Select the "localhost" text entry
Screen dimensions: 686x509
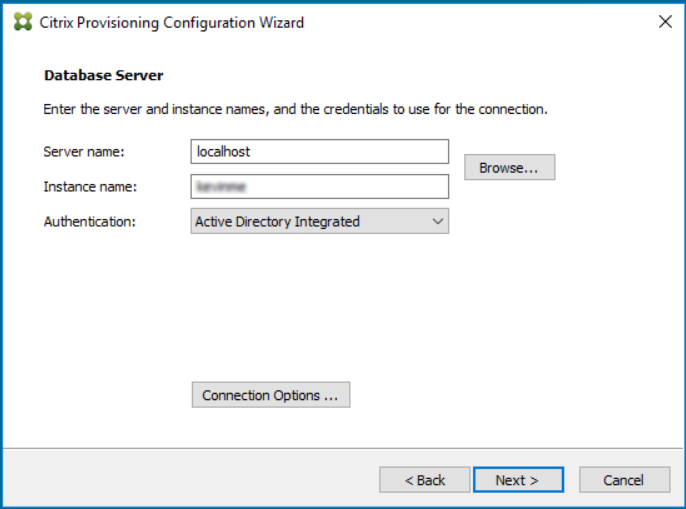pos(223,152)
